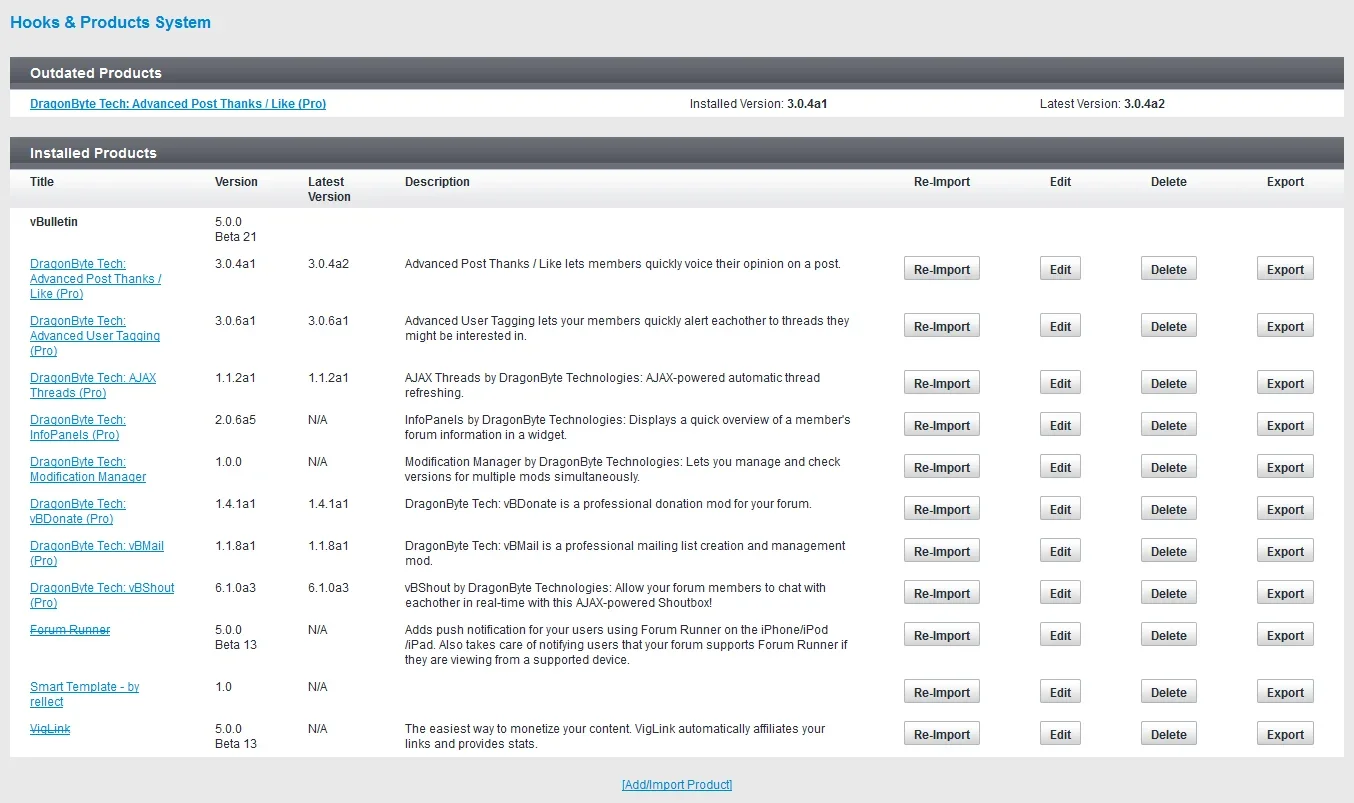Select the InfoPanels version text 2.0.6a5

click(x=235, y=420)
